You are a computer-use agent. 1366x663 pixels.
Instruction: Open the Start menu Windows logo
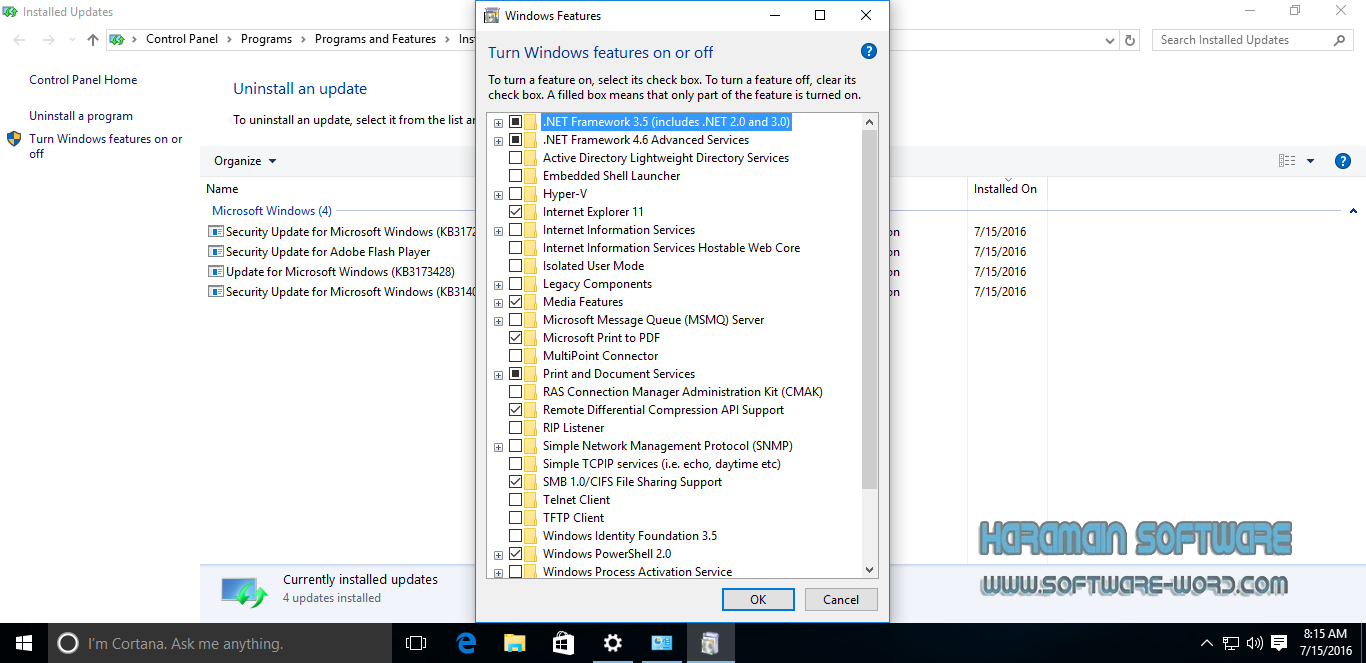[x=23, y=643]
